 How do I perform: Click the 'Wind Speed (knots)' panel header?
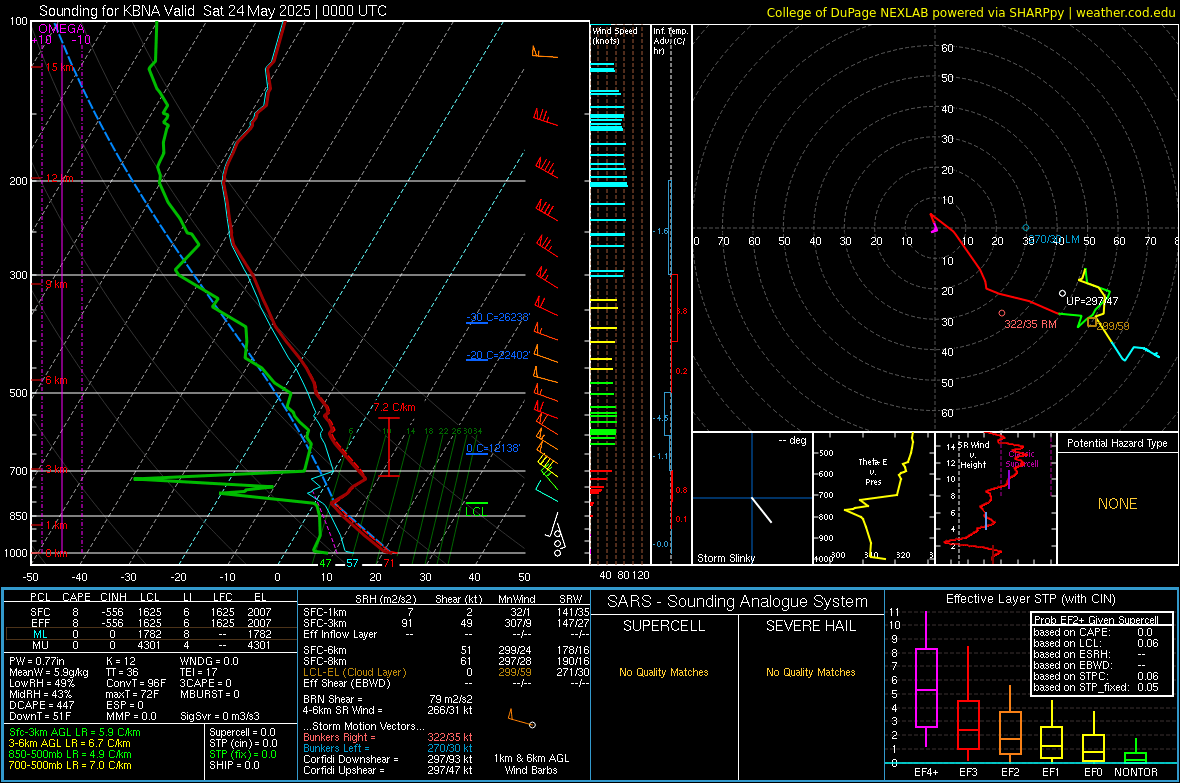coord(615,36)
